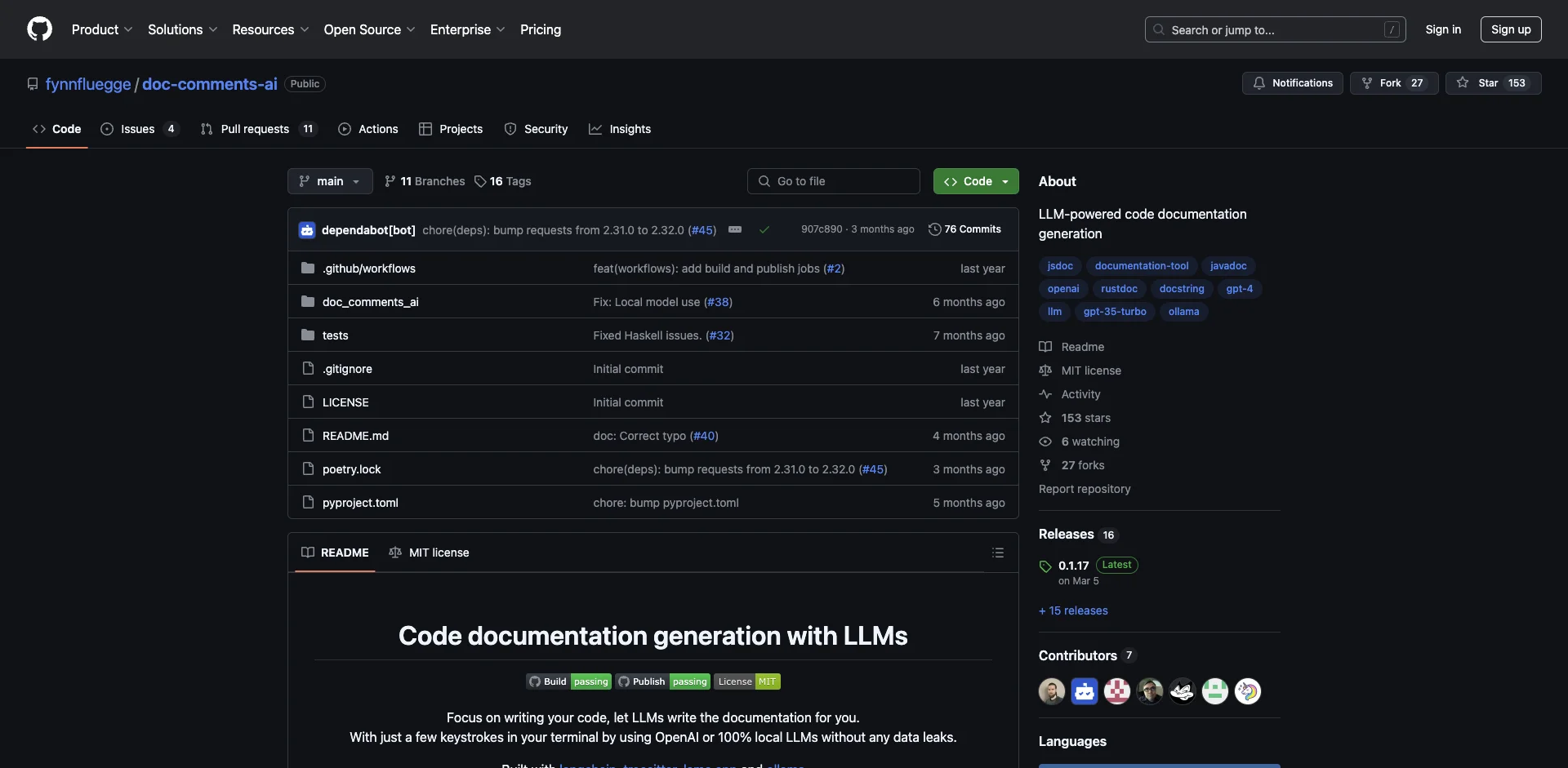Image resolution: width=1568 pixels, height=768 pixels.
Task: Click the Build passing badge
Action: point(569,681)
